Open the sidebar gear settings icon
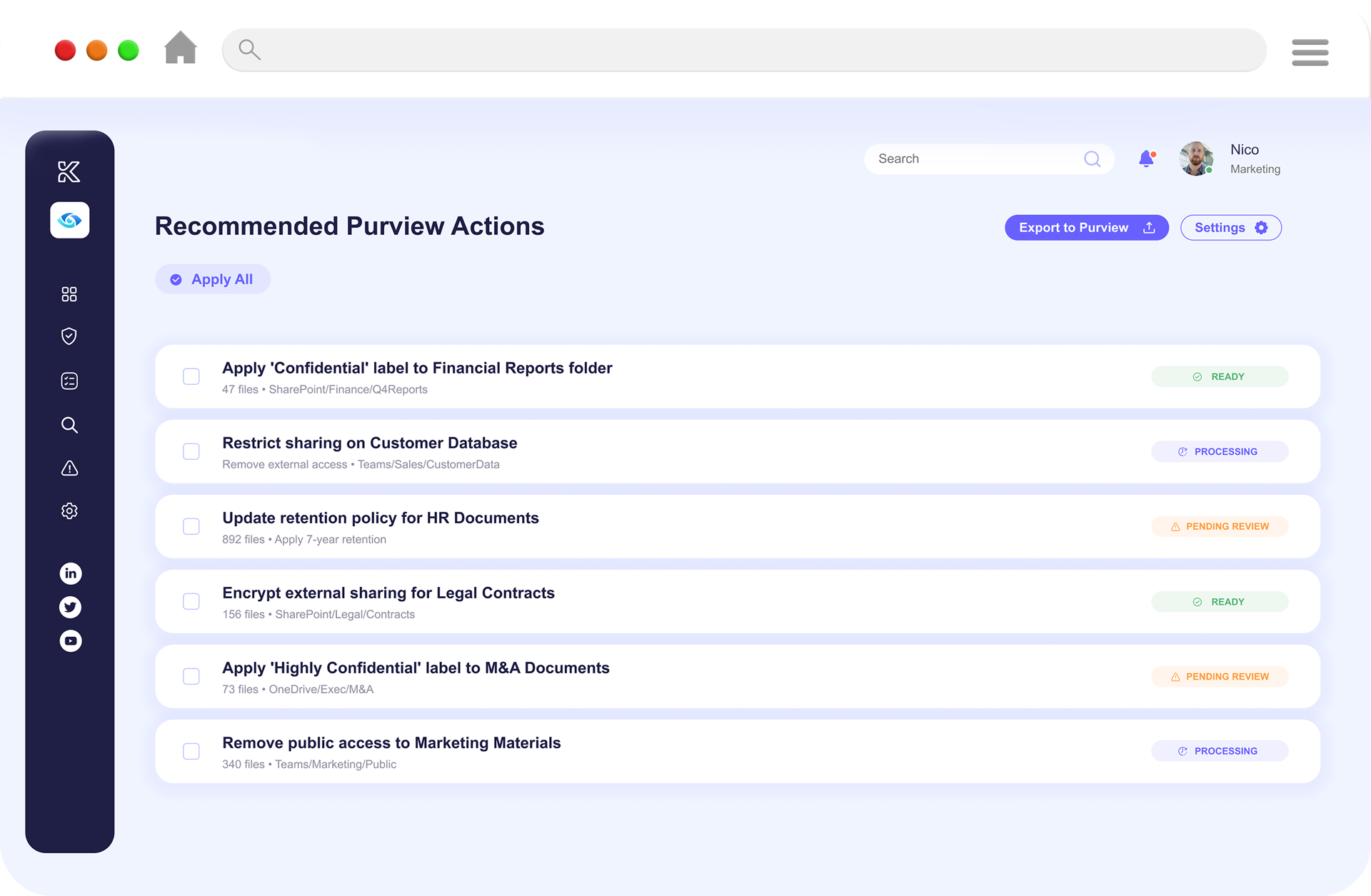The width and height of the screenshot is (1371, 896). (69, 511)
